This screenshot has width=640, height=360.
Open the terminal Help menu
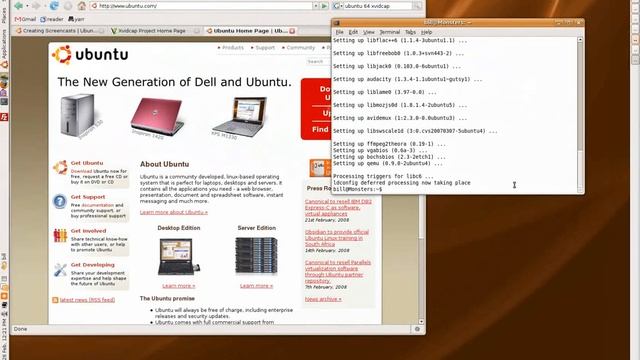427,32
